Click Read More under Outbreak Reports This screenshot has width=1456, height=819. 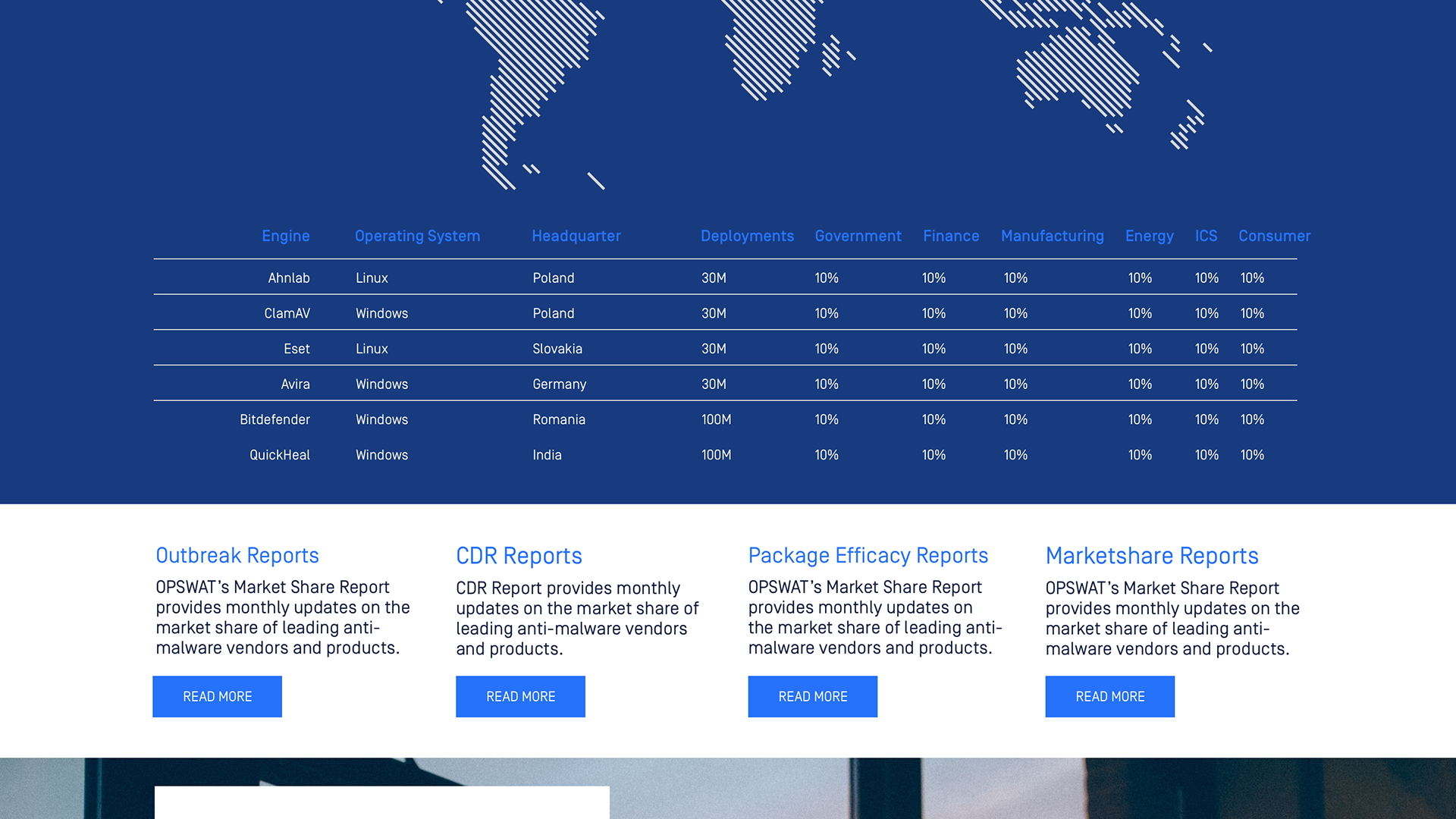tap(217, 696)
